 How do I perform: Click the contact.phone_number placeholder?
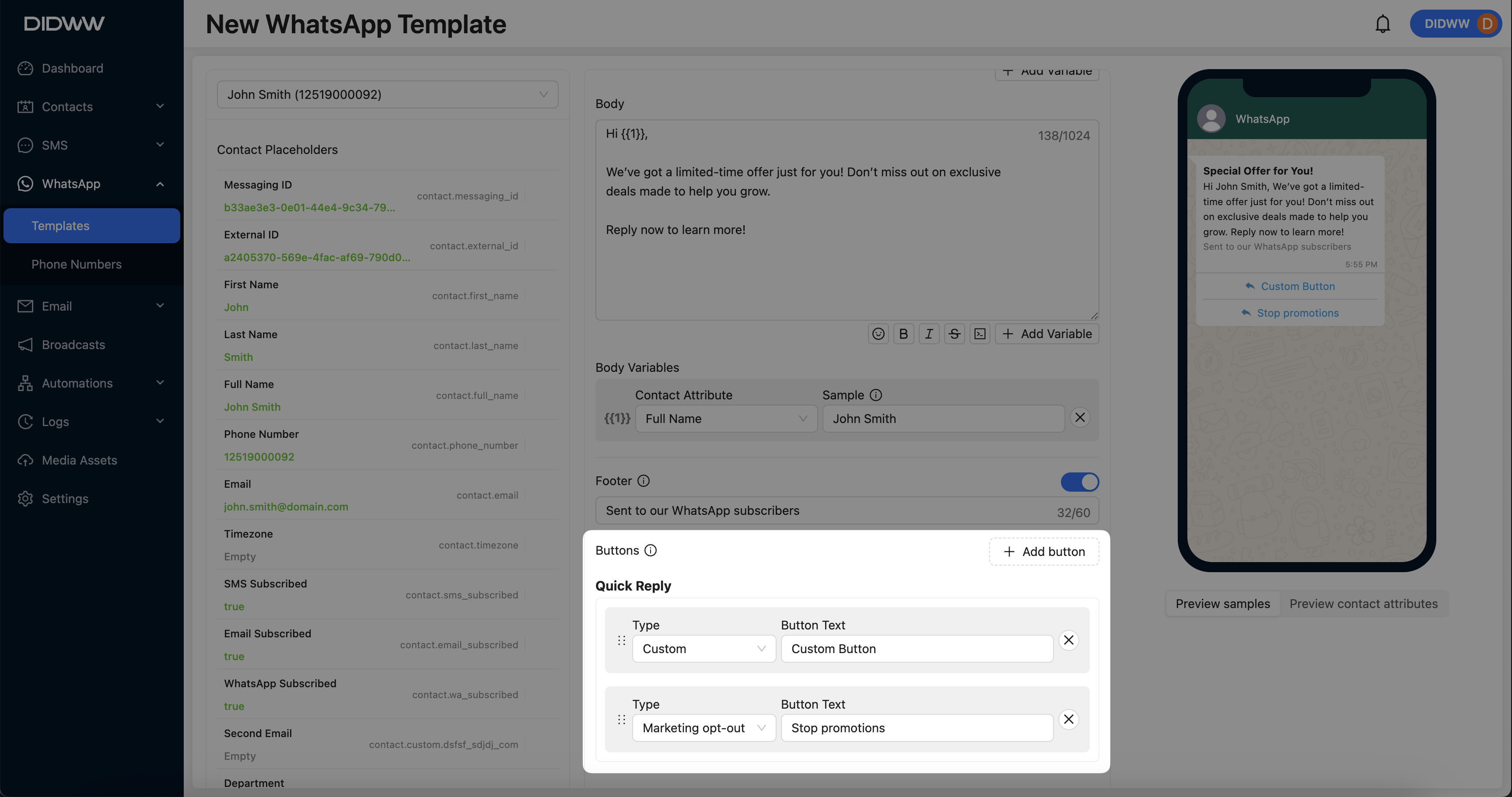[x=464, y=445]
